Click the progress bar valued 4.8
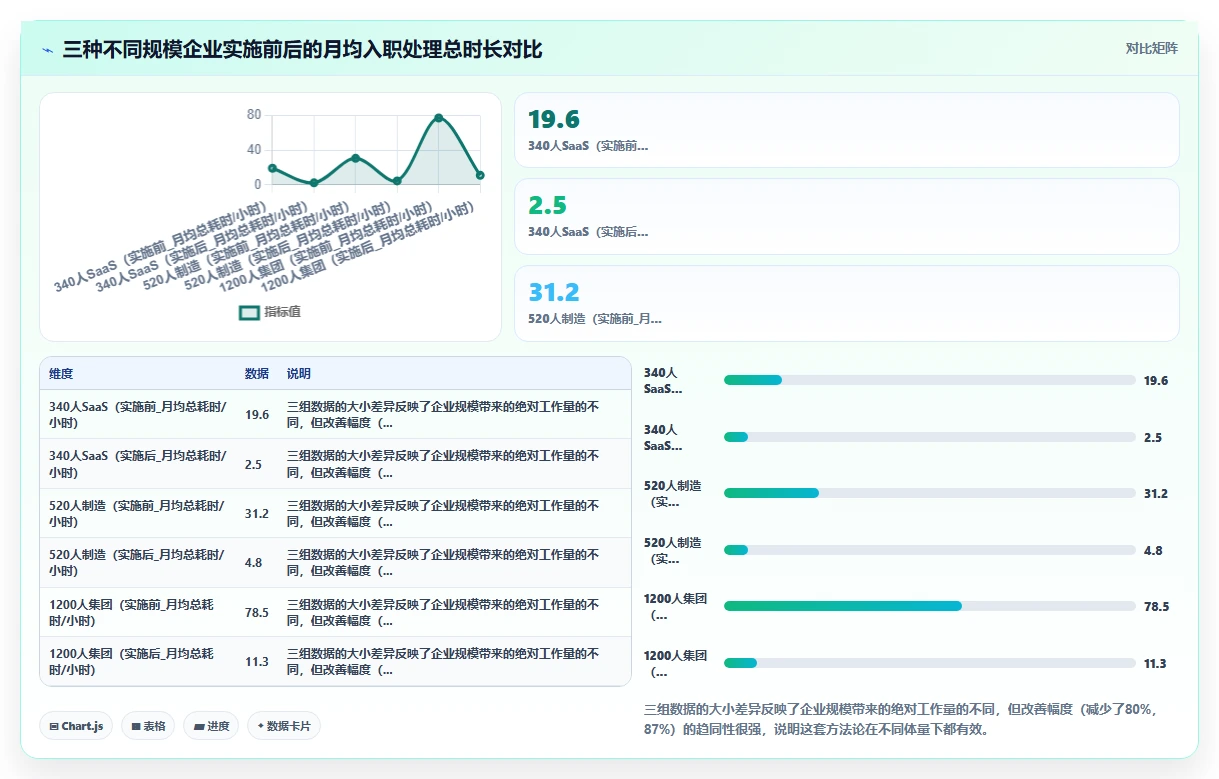This screenshot has width=1219, height=779. click(929, 550)
